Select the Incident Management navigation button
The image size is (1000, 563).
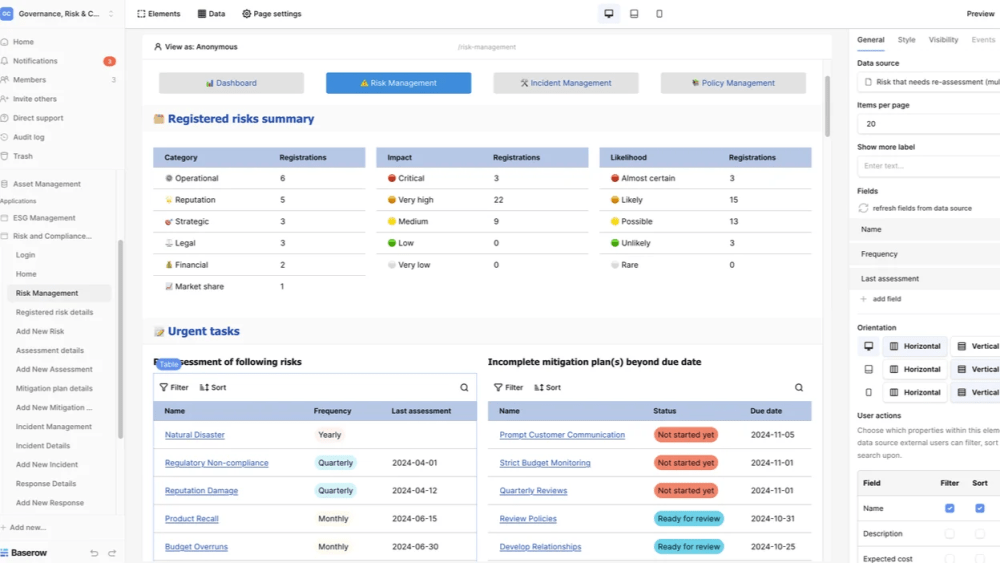(566, 83)
